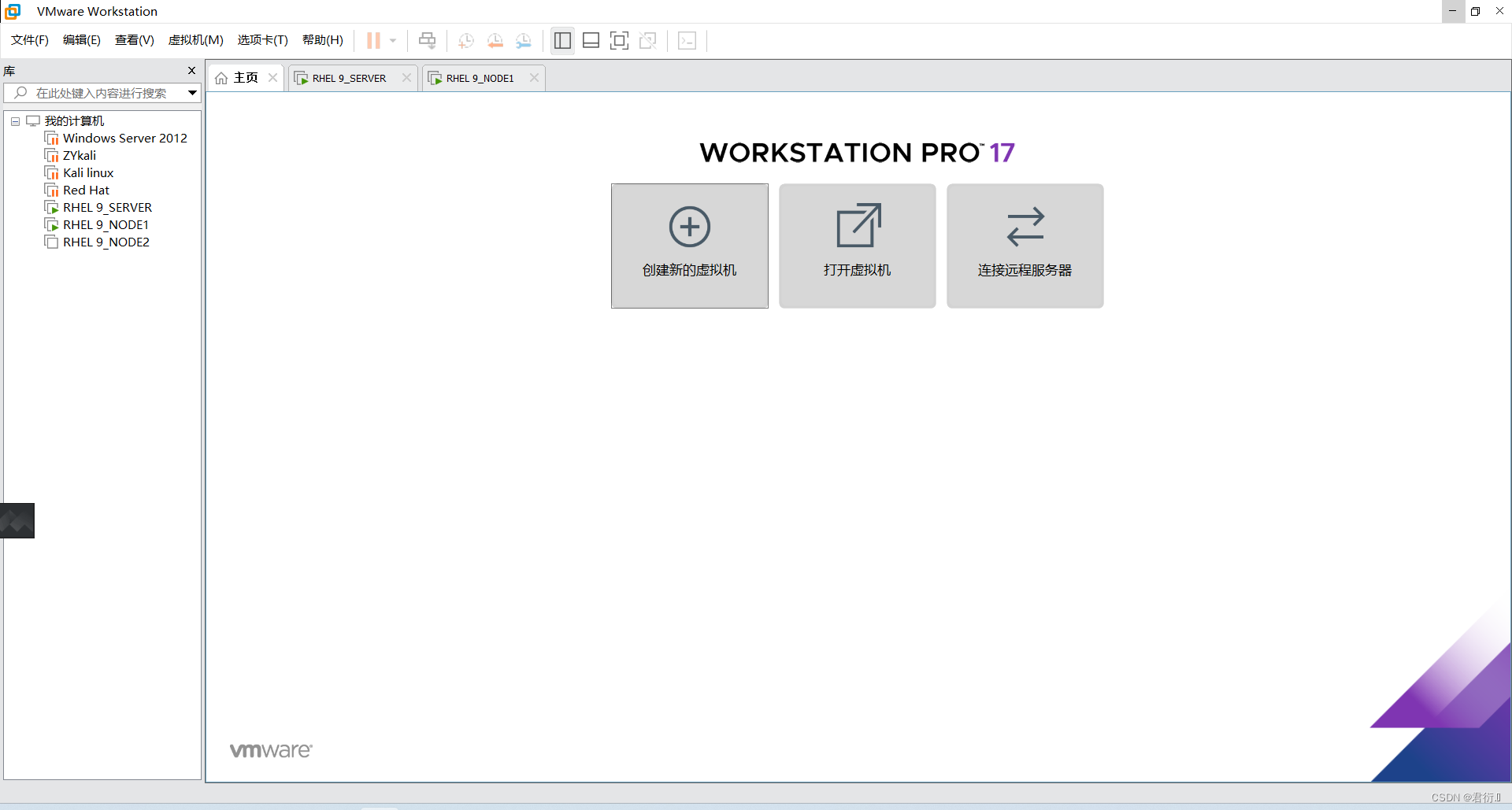Open the 文件(F) menu

coord(30,40)
